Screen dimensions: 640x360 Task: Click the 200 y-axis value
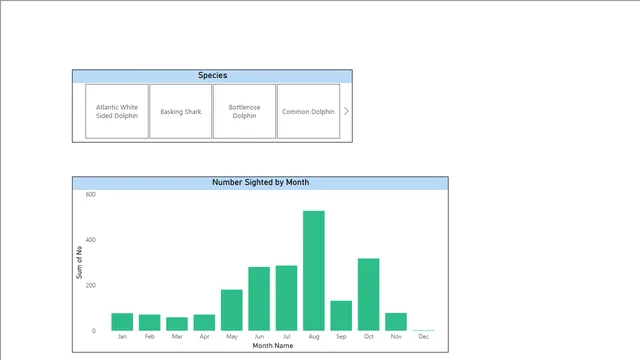[x=91, y=285]
